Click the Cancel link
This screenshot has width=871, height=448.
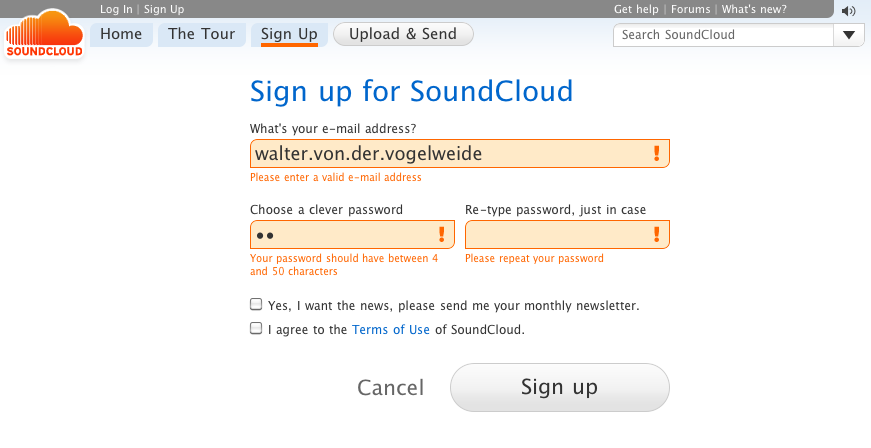point(391,388)
